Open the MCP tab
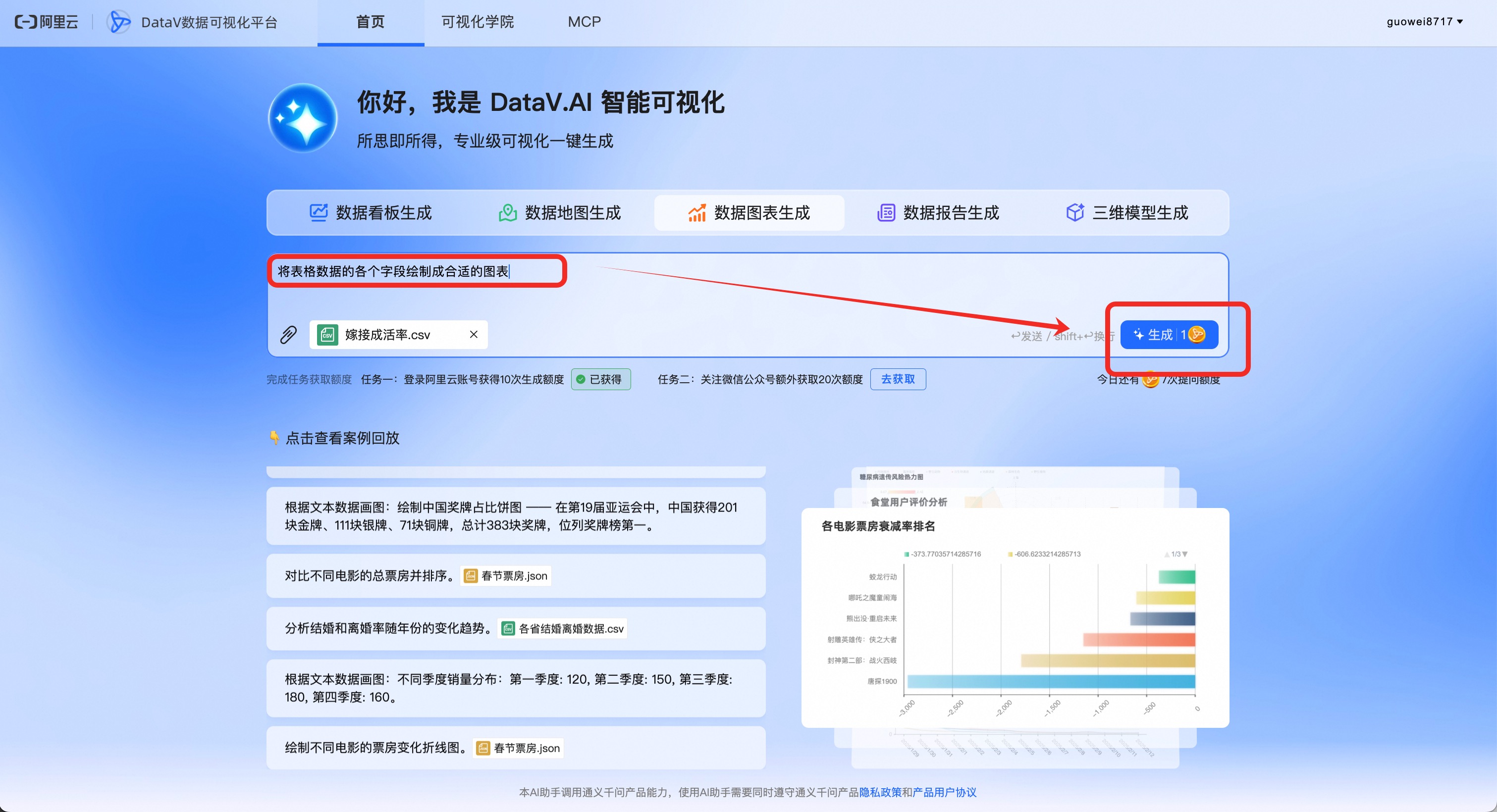The width and height of the screenshot is (1497, 812). (584, 22)
